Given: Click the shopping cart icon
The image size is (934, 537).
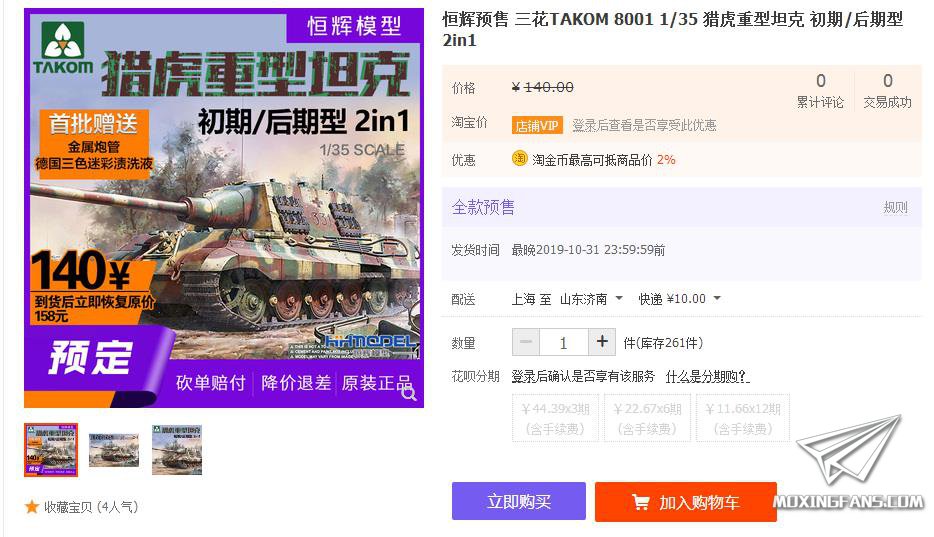Looking at the screenshot, I should point(640,502).
